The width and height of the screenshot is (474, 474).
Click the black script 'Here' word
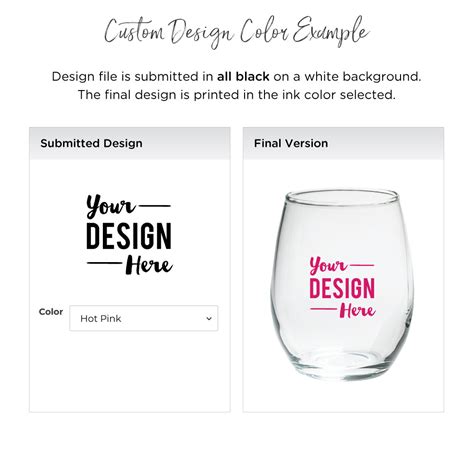point(149,265)
